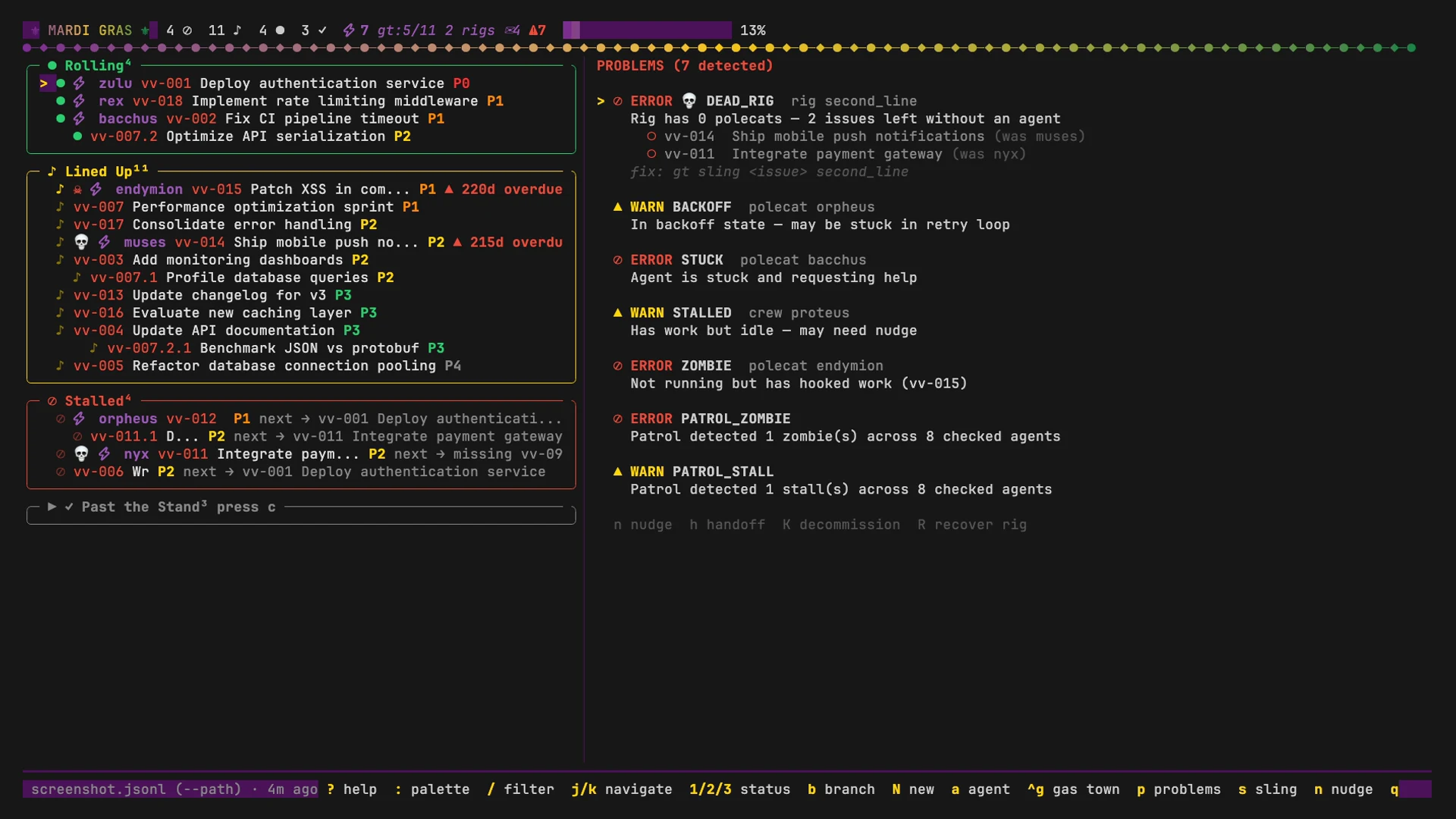
Task: Click the skull icon on the muses vv-014 row
Action: click(82, 242)
